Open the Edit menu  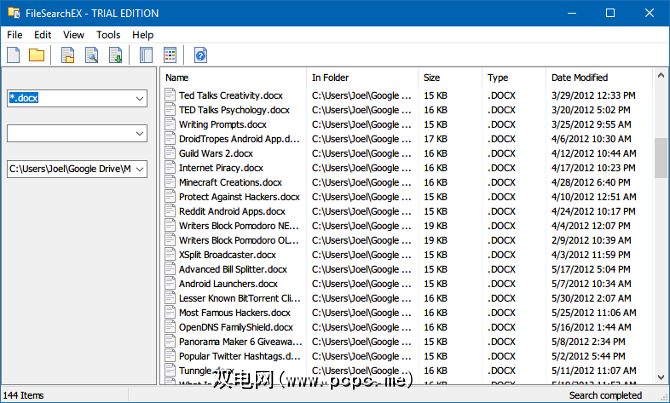pyautogui.click(x=43, y=35)
